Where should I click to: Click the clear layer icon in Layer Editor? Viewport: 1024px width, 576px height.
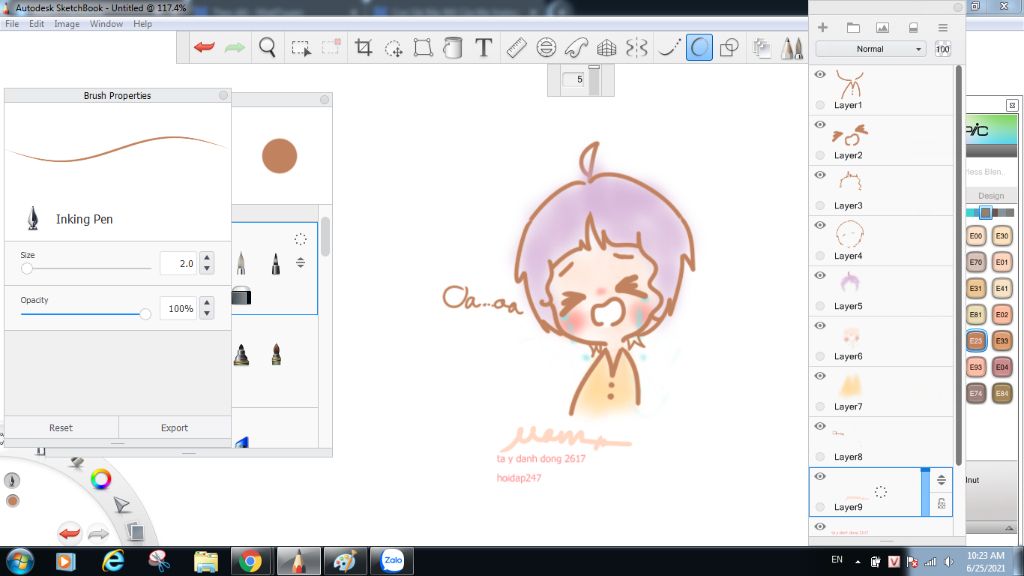click(913, 27)
